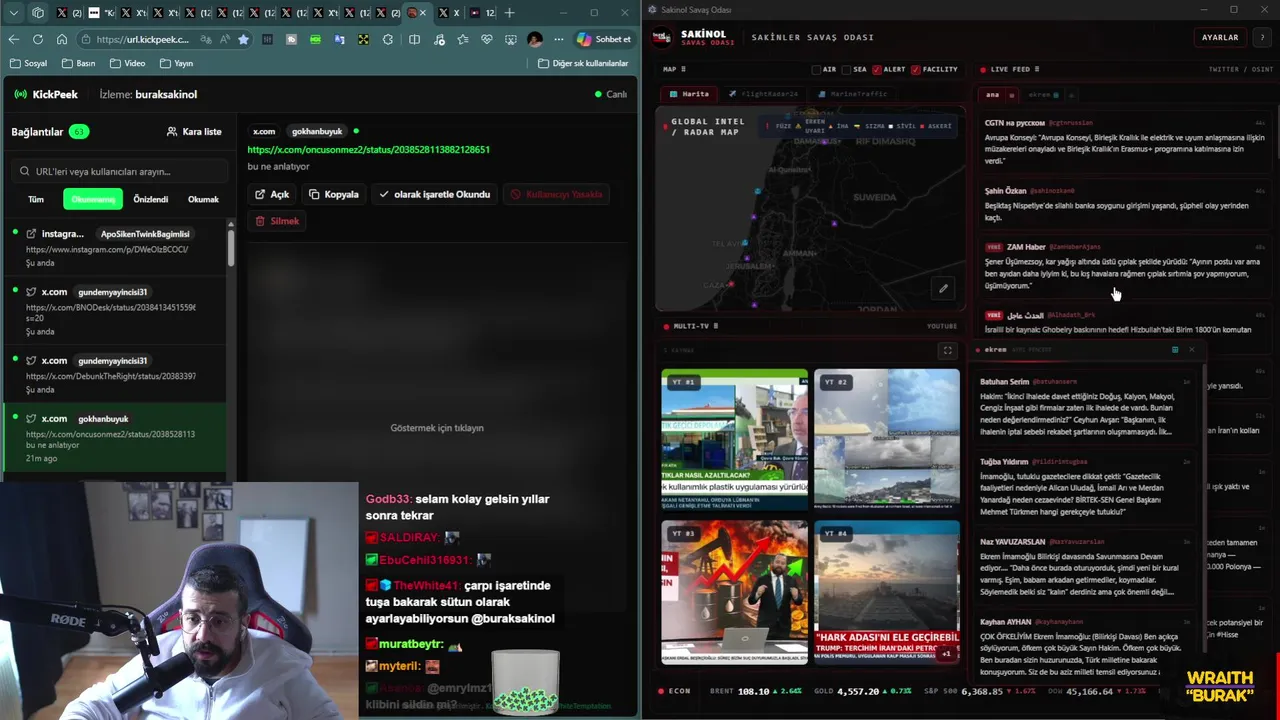Switch to the Harita map tab

click(x=689, y=94)
